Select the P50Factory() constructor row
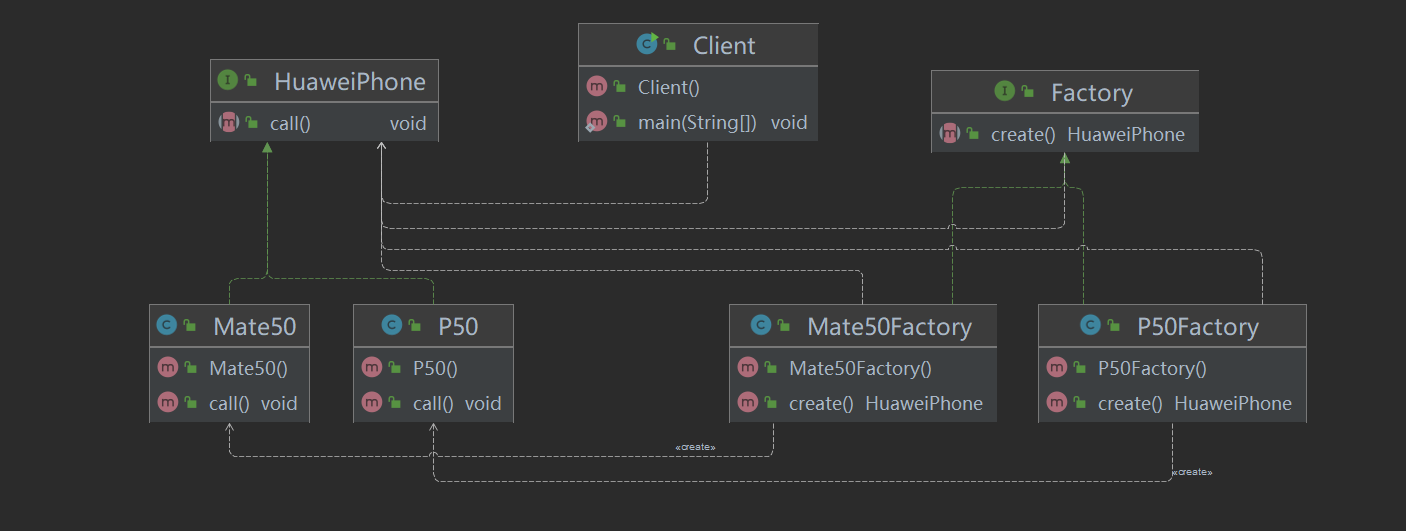This screenshot has width=1406, height=531. [x=1172, y=368]
